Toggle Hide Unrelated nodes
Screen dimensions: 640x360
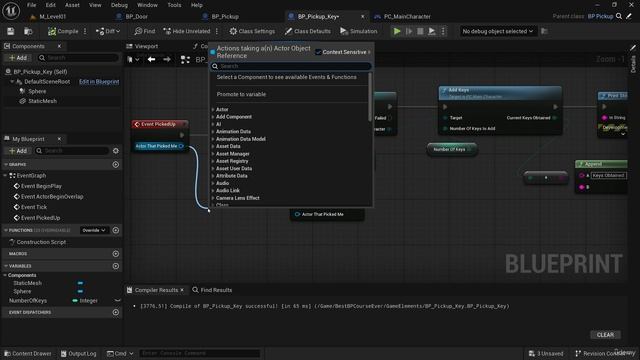pos(187,31)
